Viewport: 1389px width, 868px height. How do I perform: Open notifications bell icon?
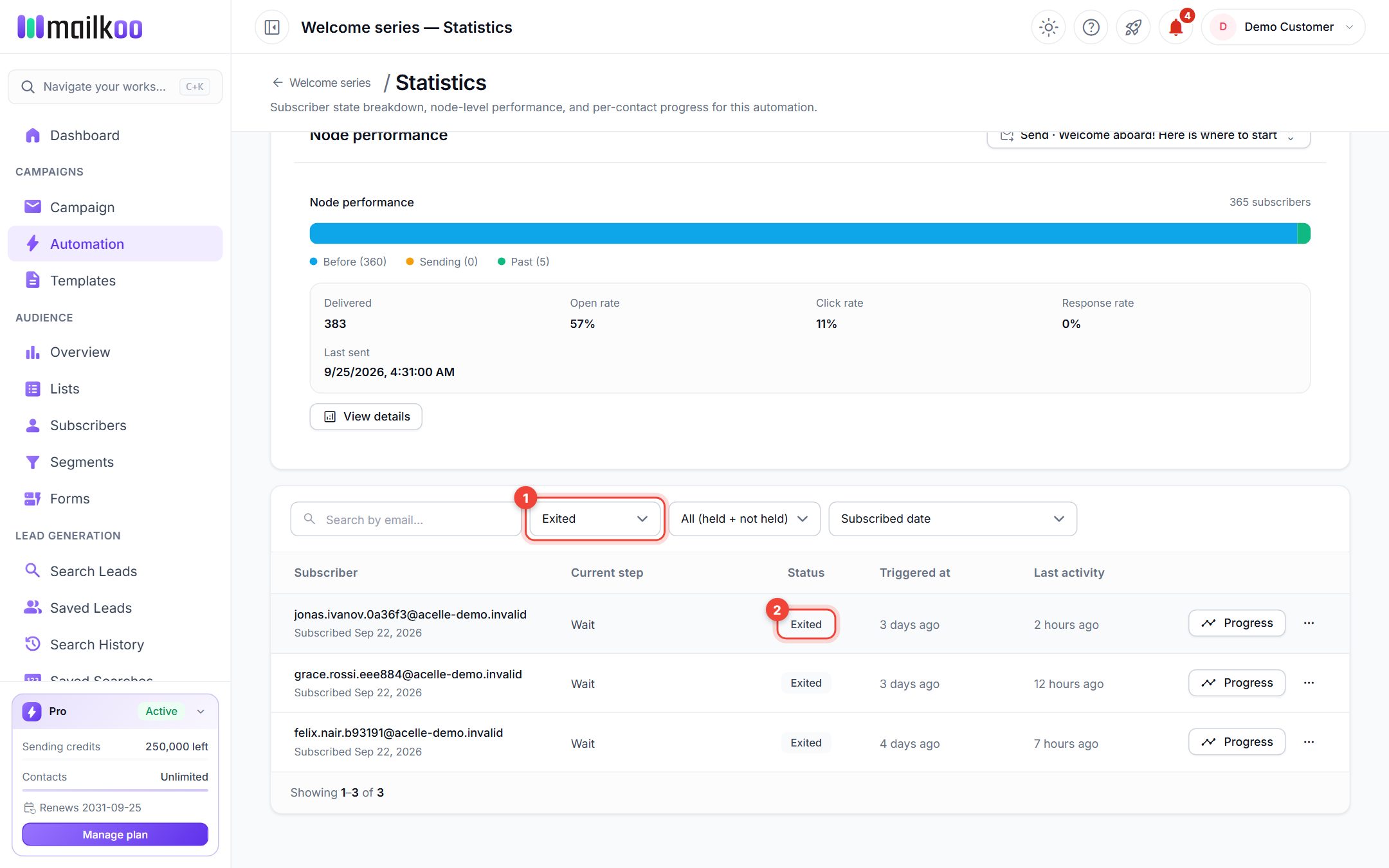coord(1176,27)
